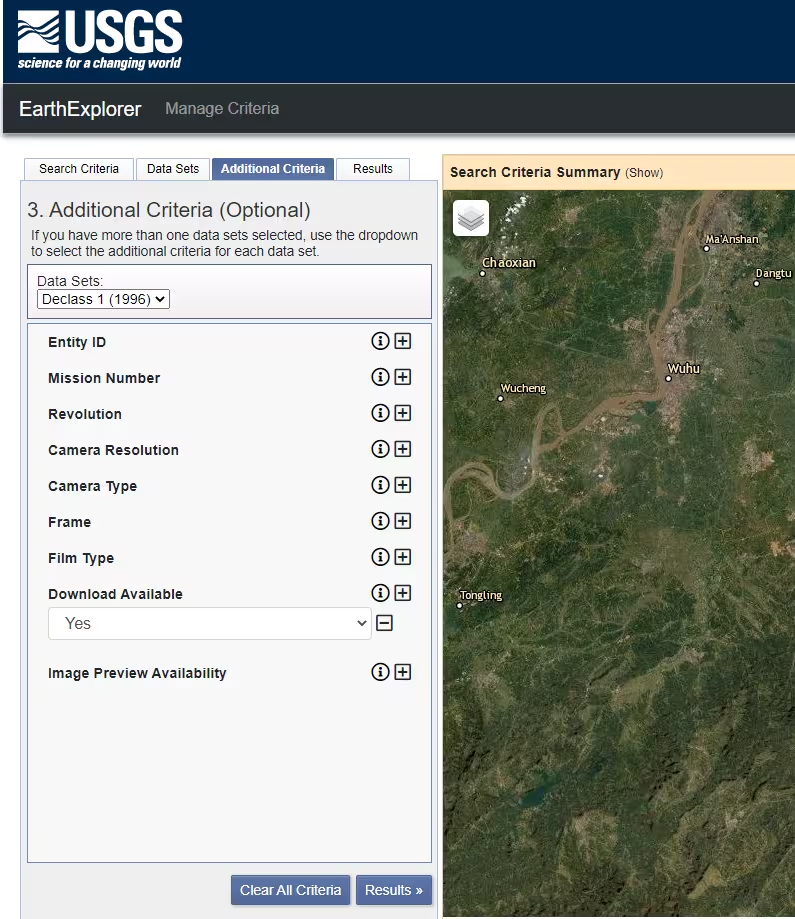The image size is (795, 919).
Task: Switch to the Data Sets tab
Action: pyautogui.click(x=173, y=169)
